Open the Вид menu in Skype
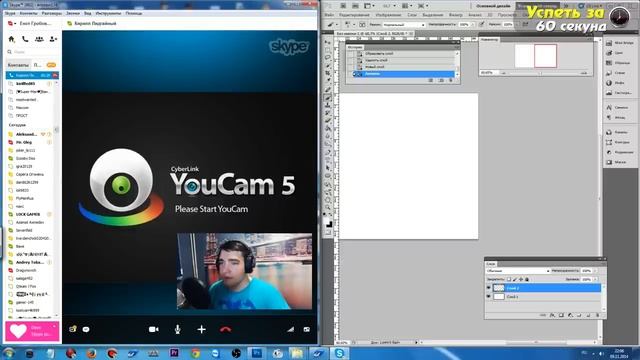The width and height of the screenshot is (640, 360). pyautogui.click(x=87, y=13)
